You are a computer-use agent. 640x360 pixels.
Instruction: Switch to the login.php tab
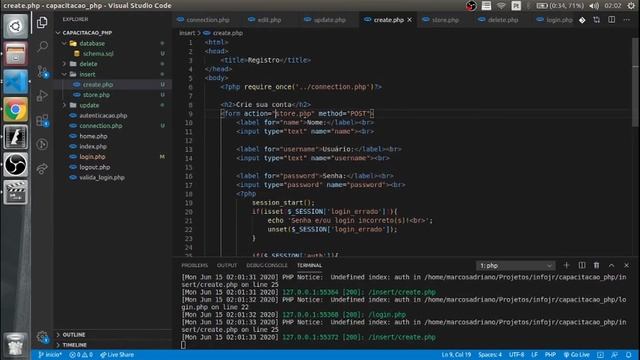click(554, 20)
